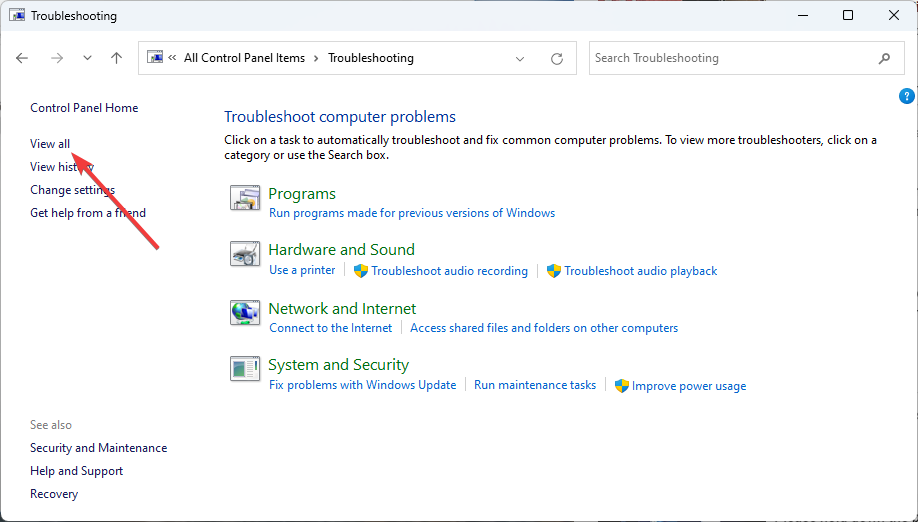
Task: Select All Control Panel Items breadcrumb
Action: coord(244,58)
